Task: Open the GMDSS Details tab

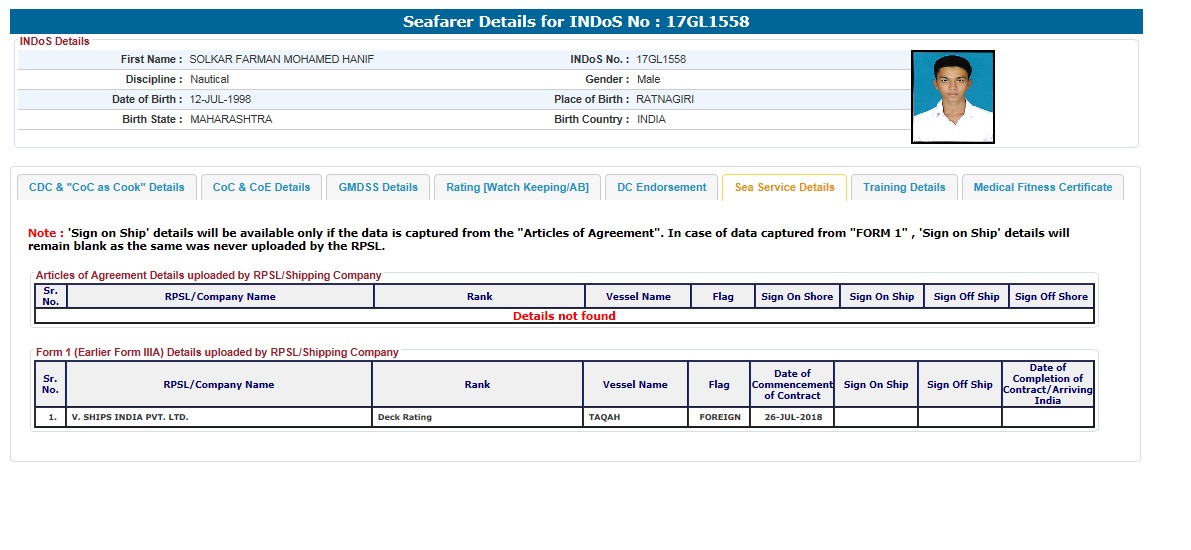Action: [x=378, y=187]
